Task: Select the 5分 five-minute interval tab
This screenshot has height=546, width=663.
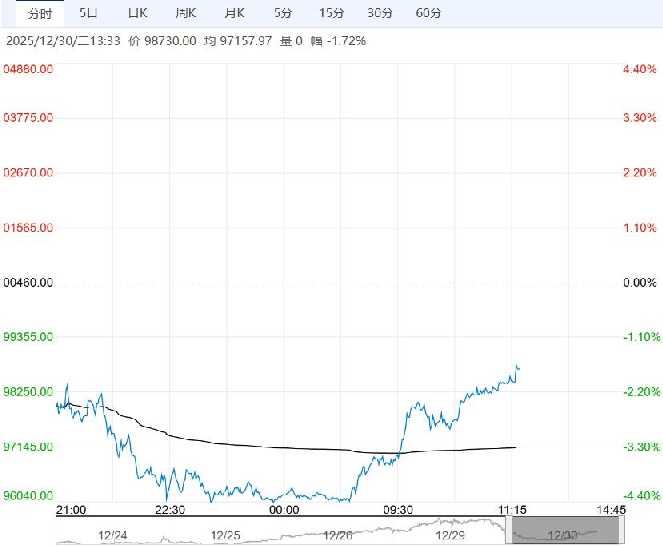Action: (x=283, y=13)
